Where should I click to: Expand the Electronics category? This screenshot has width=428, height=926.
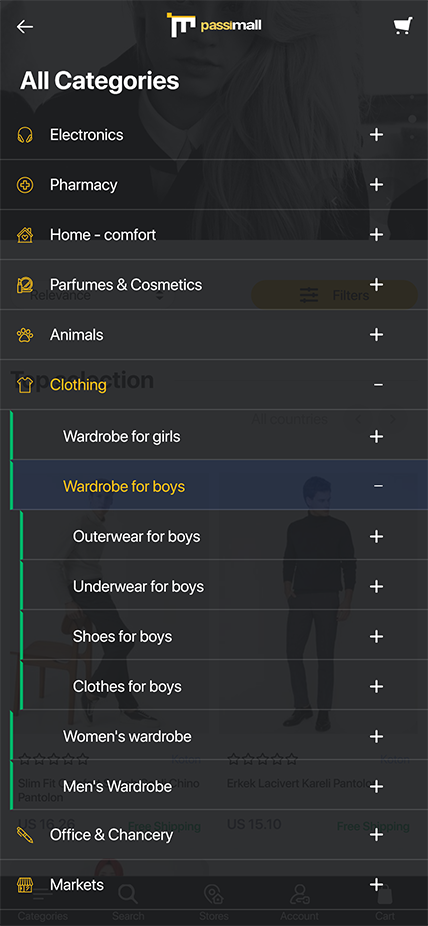click(x=376, y=135)
